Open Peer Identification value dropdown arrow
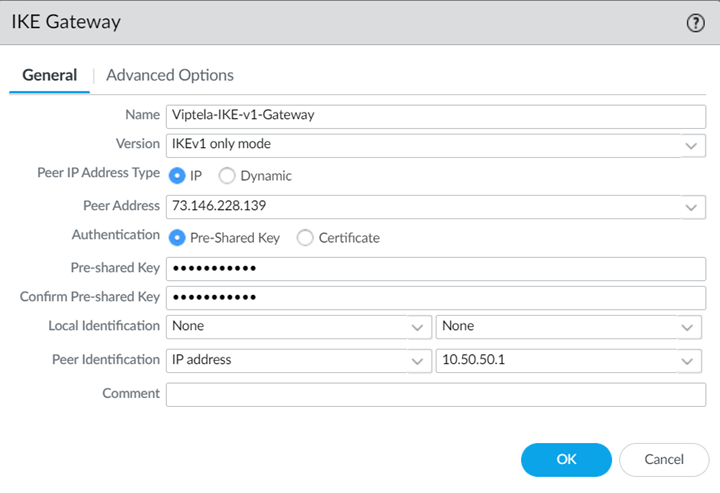The width and height of the screenshot is (720, 493). tap(688, 361)
